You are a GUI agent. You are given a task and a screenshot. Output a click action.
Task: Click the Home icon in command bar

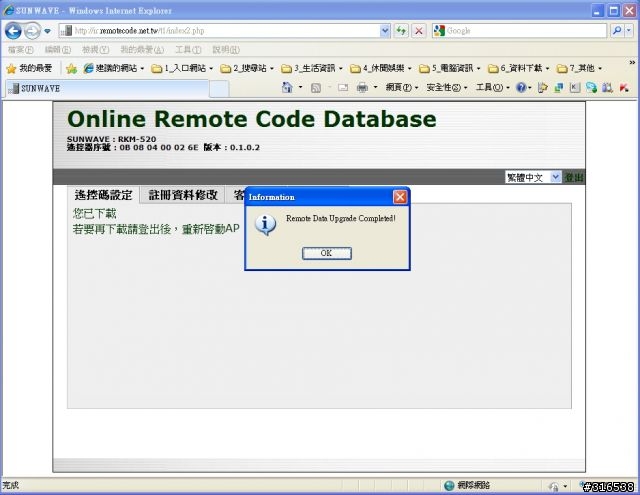287,87
